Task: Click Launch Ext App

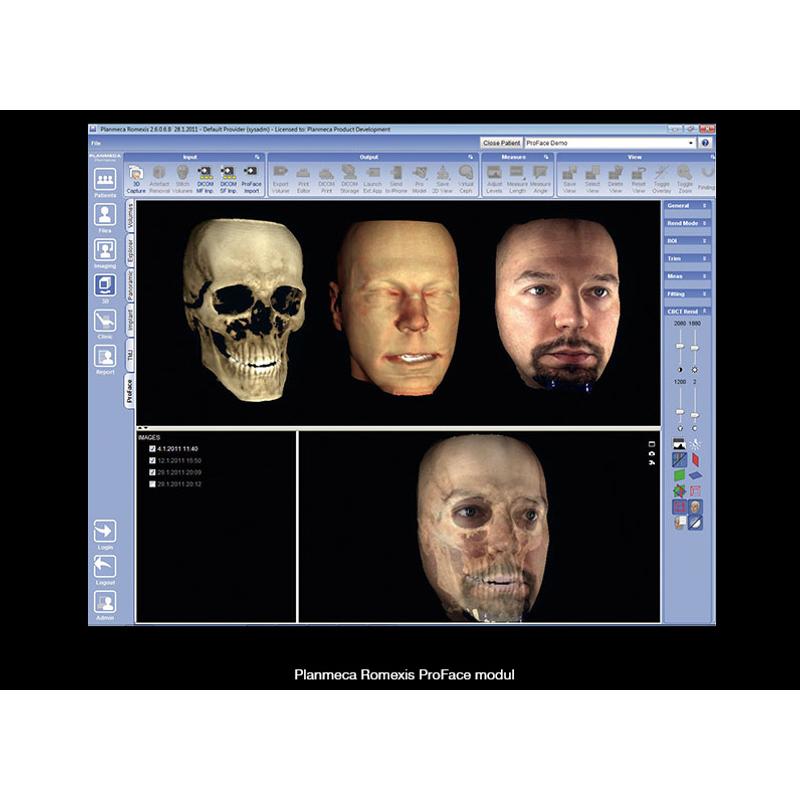Action: coord(372,179)
